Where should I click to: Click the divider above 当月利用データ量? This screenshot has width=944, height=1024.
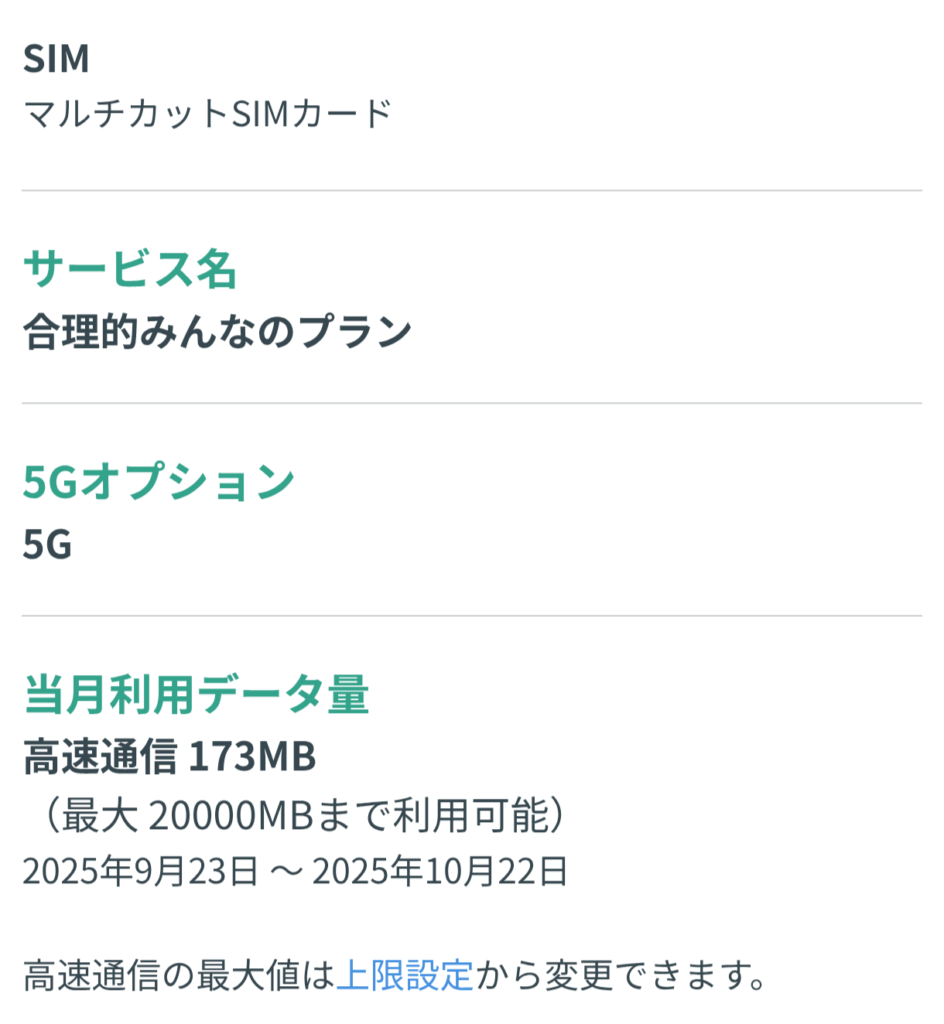472,616
